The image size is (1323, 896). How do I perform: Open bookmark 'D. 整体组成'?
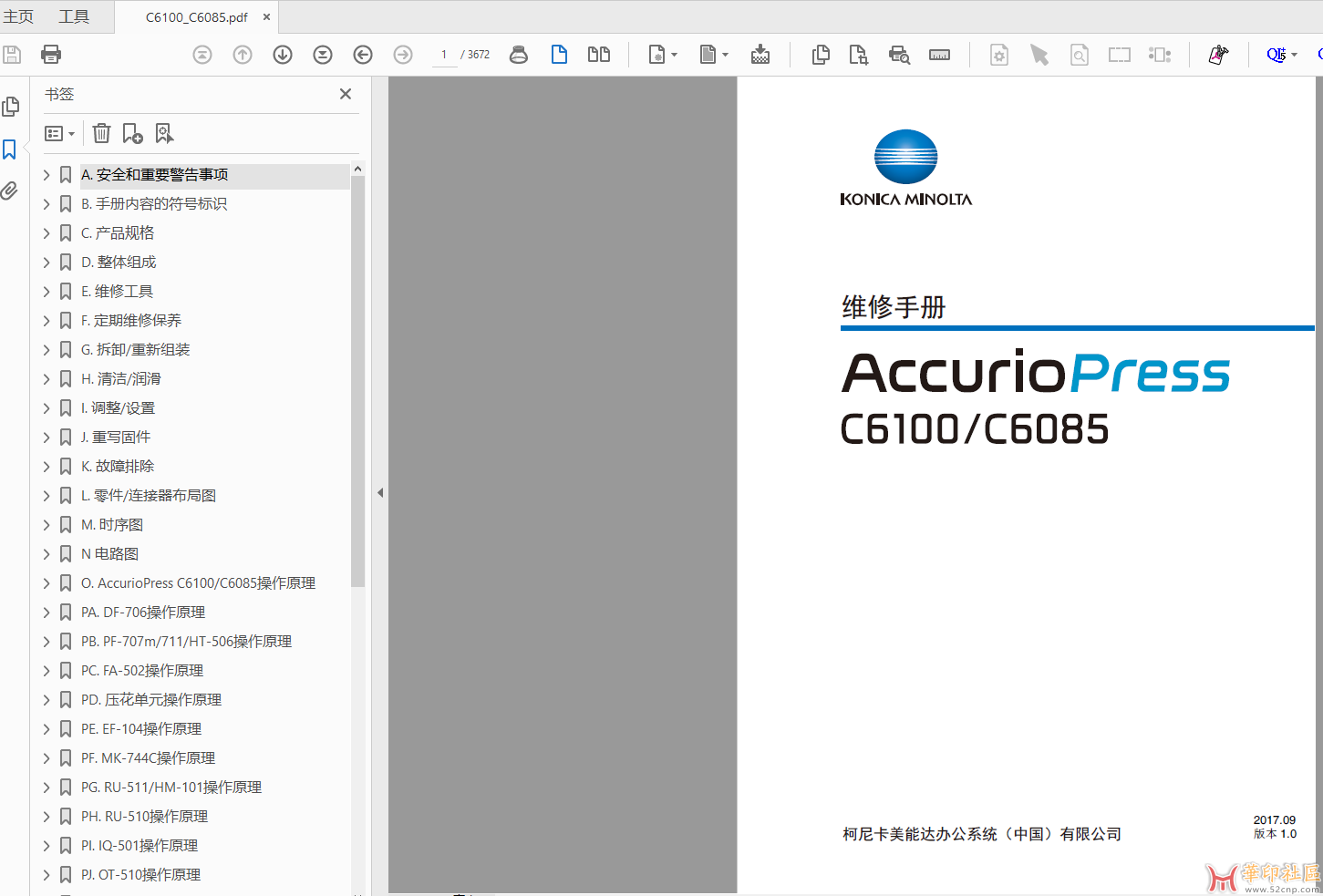(119, 263)
